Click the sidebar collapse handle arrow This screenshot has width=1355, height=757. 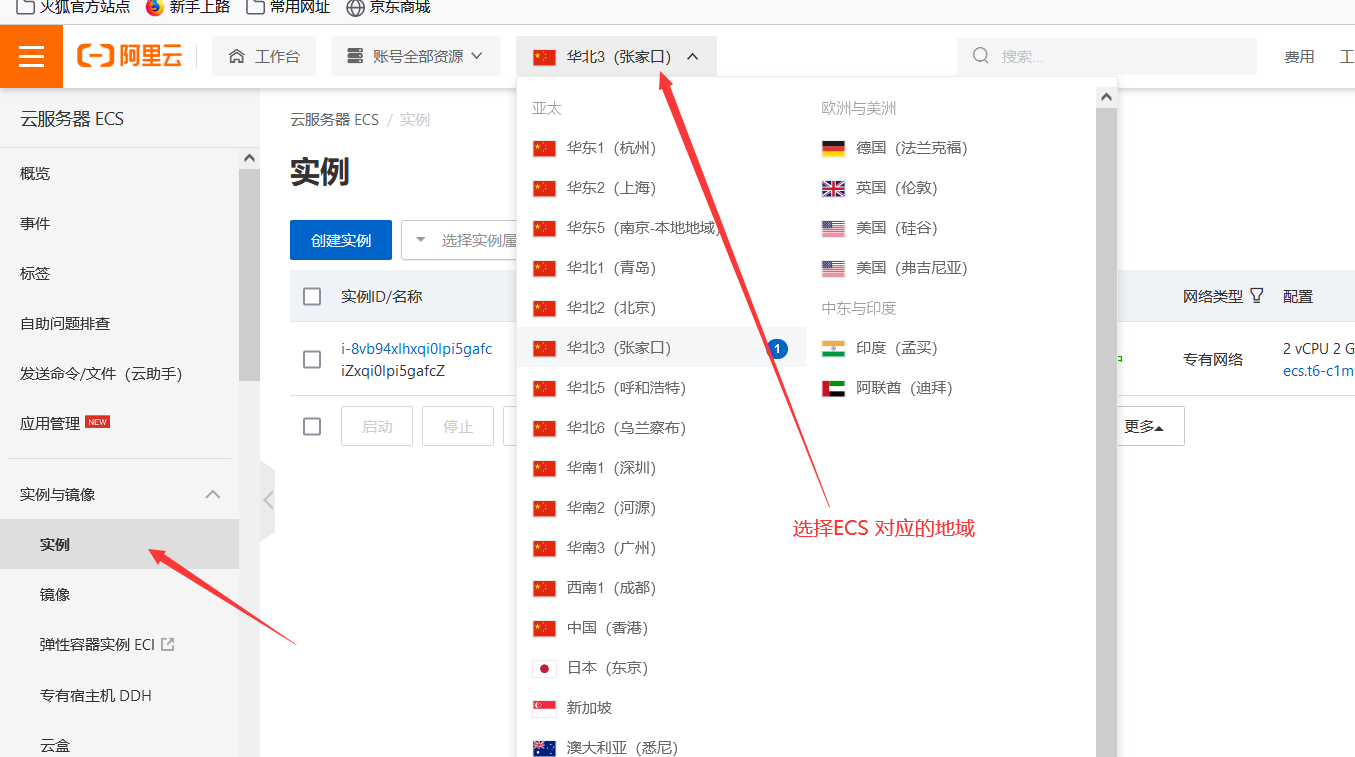(268, 500)
